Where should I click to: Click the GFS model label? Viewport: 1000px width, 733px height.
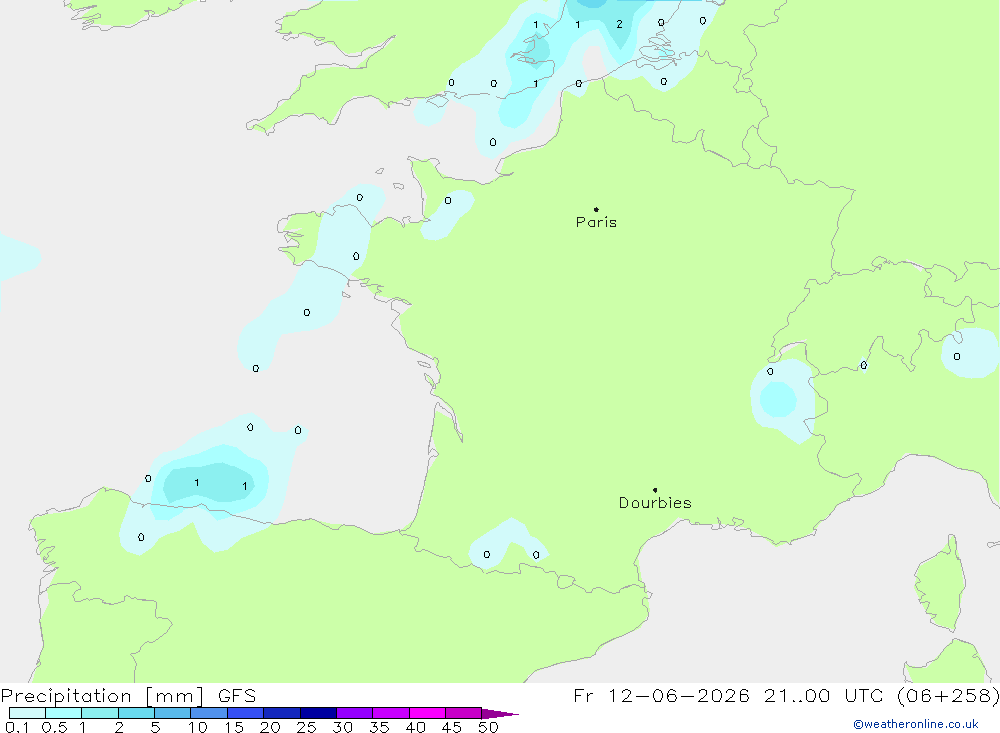(x=237, y=696)
